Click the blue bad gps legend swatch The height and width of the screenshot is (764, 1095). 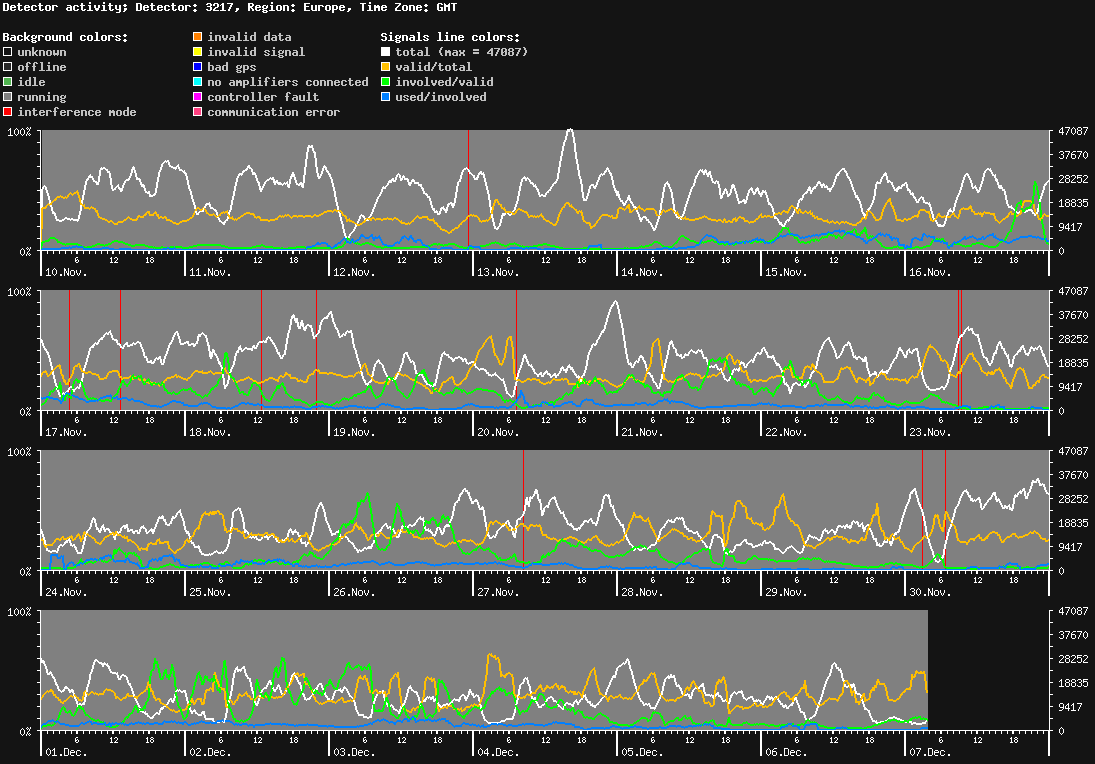[x=198, y=67]
